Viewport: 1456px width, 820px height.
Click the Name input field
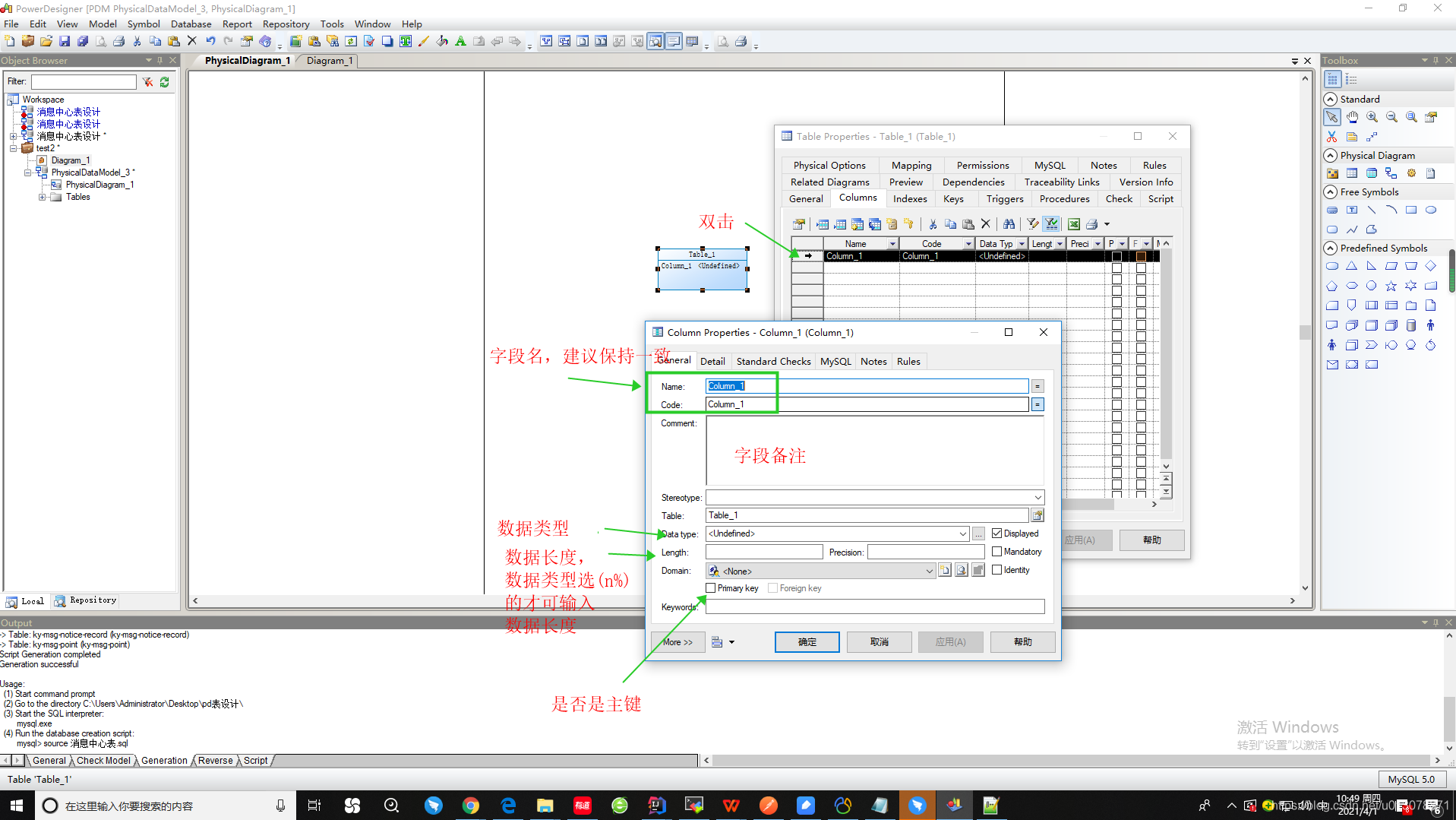867,386
